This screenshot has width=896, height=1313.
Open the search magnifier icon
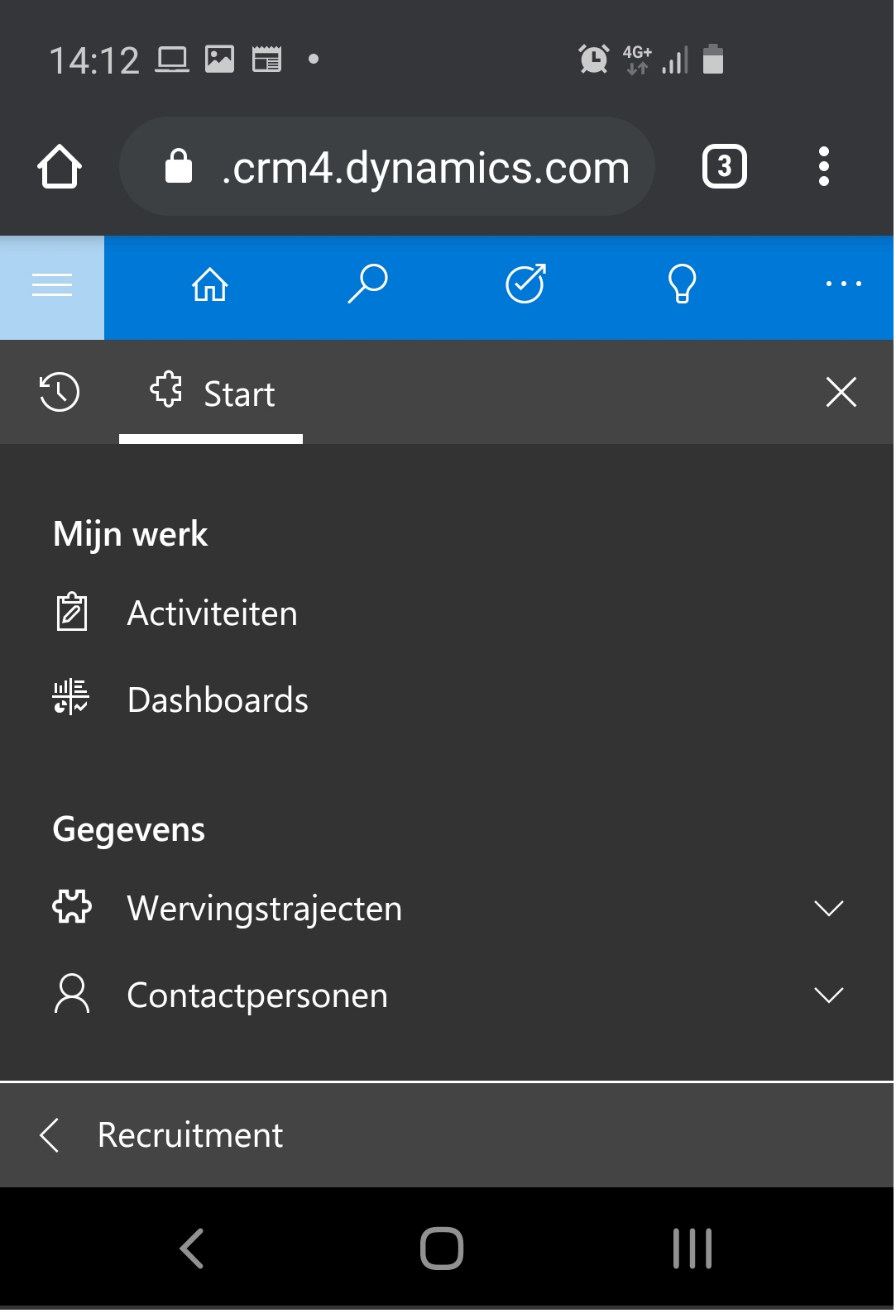tap(367, 285)
